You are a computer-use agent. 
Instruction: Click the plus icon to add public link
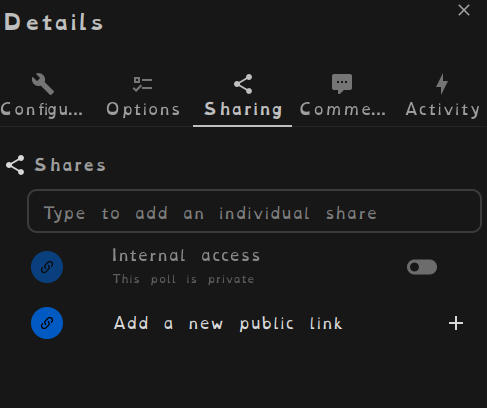456,323
